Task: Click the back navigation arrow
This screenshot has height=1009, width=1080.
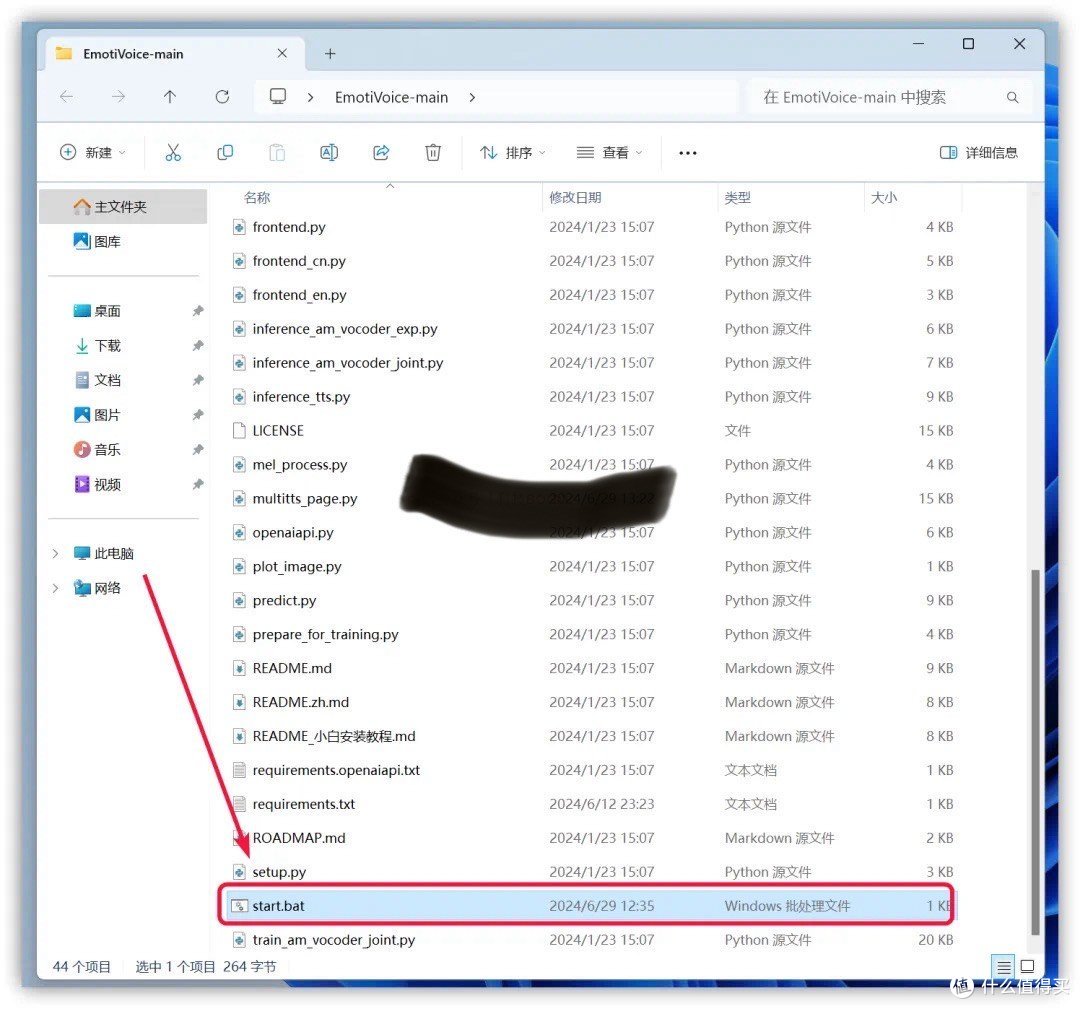Action: [66, 96]
